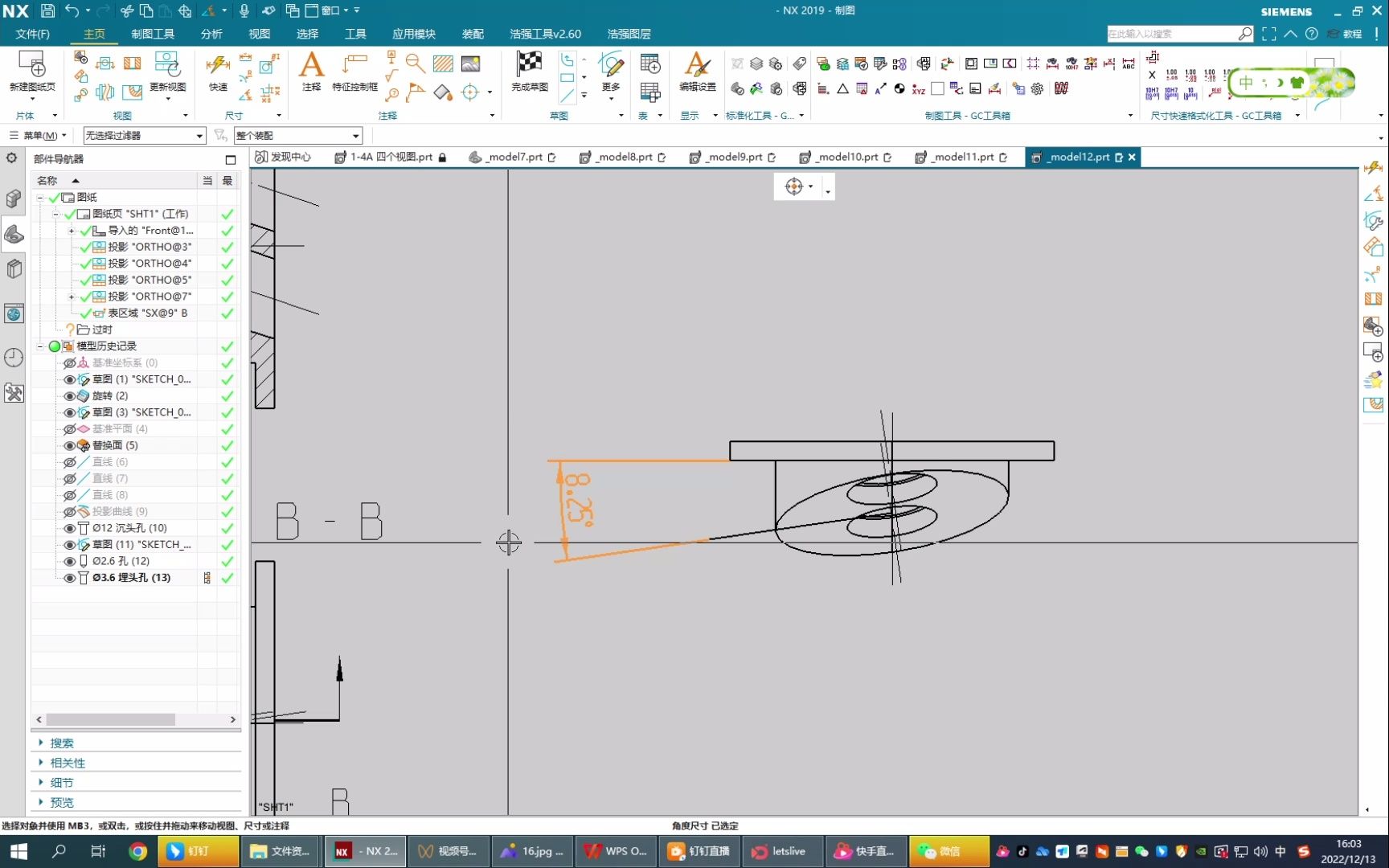Click the 教程 tutorial button
Screen dimensions: 1389x868
pos(1345,34)
